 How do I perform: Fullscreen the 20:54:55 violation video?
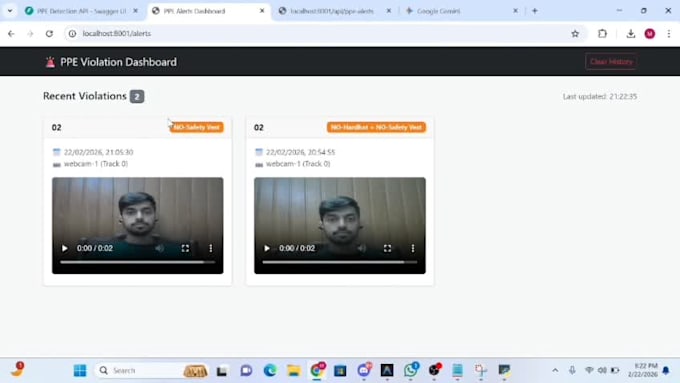click(387, 248)
